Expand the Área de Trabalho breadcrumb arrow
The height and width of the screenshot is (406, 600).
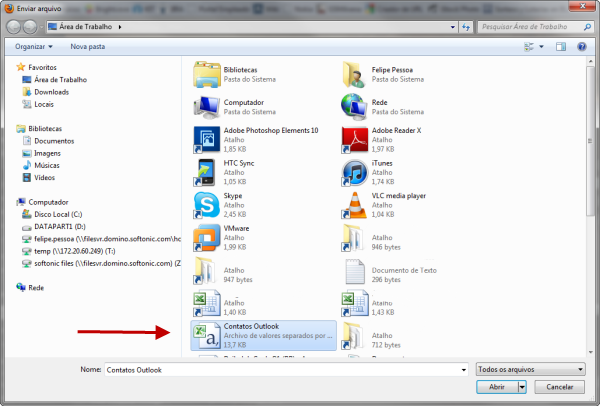coord(120,27)
